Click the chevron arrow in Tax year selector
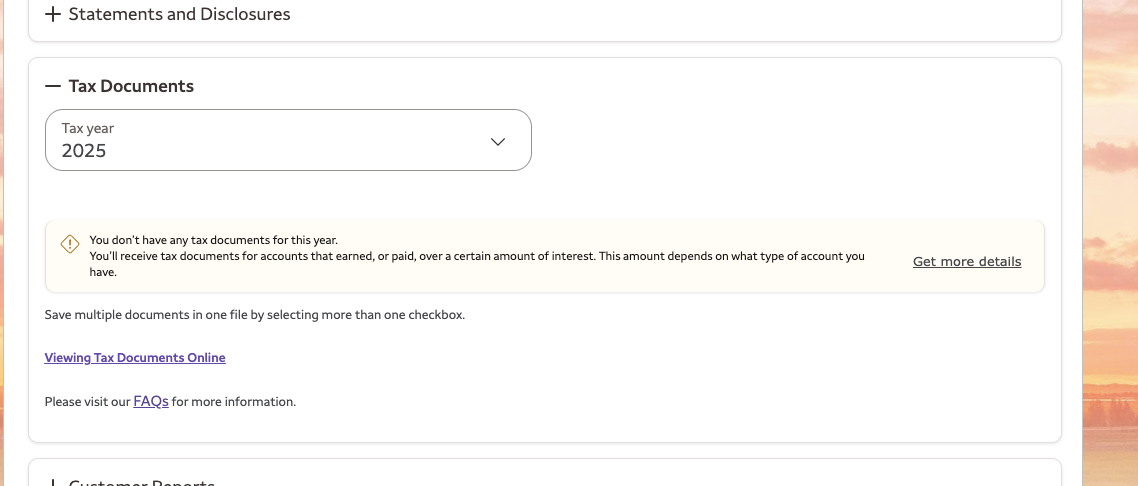1138x486 pixels. (x=498, y=141)
